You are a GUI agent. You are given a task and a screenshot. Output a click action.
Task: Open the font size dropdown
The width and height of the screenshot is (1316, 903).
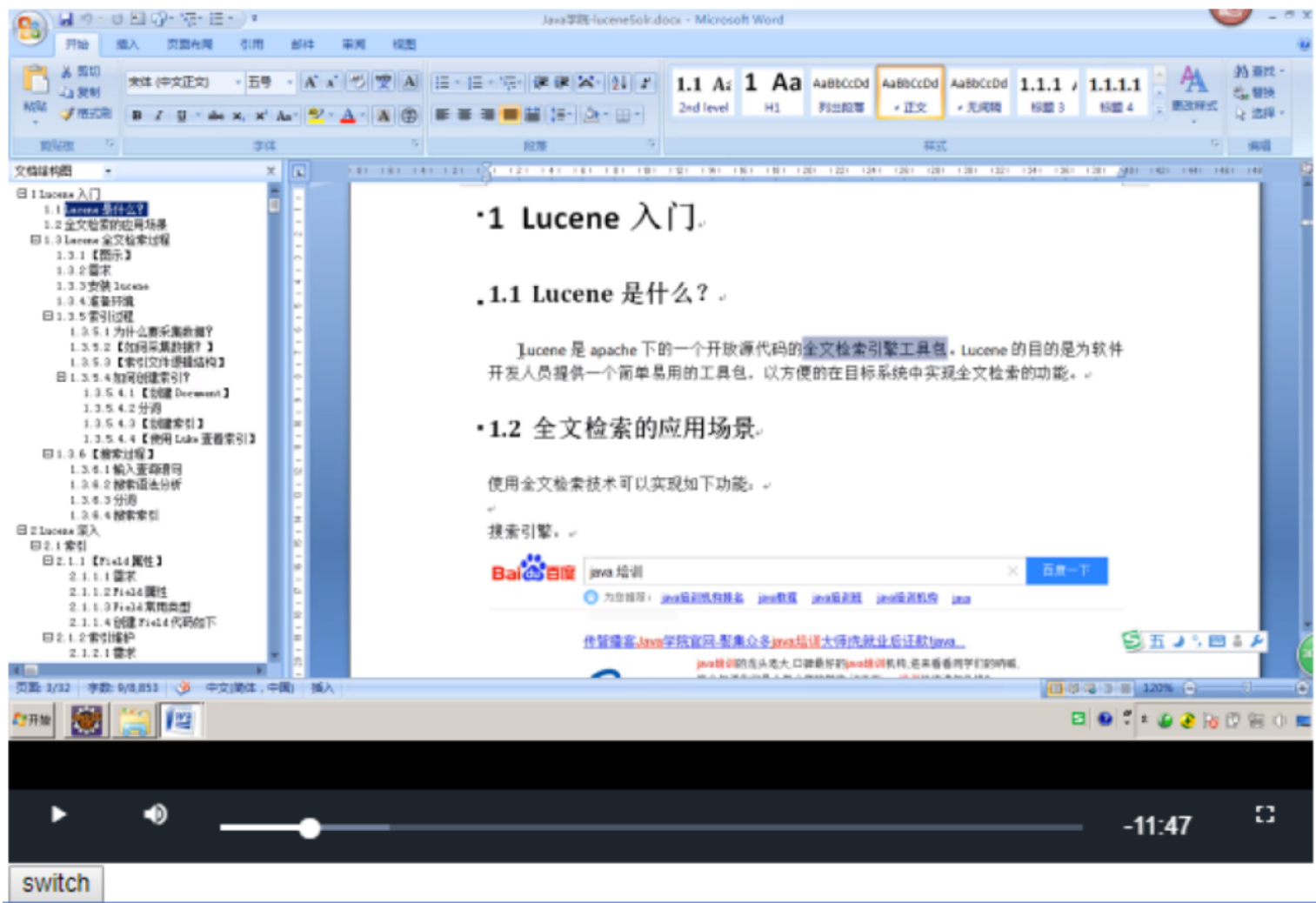point(290,83)
